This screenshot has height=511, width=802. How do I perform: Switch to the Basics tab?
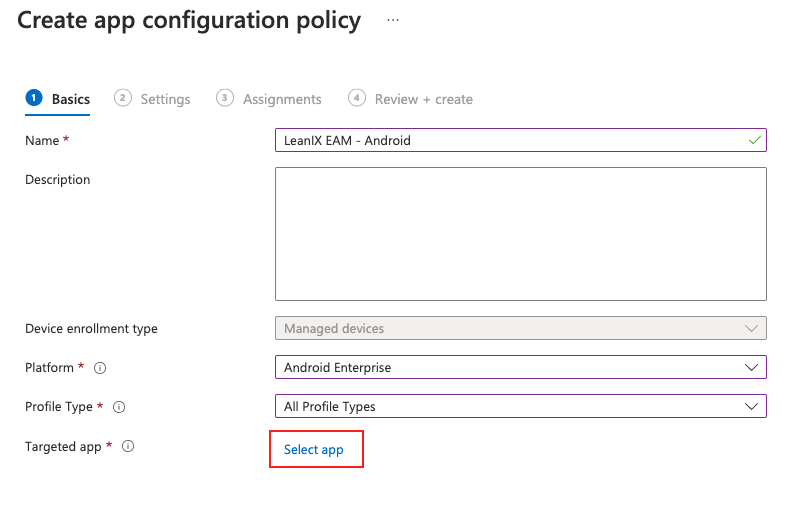click(x=71, y=99)
